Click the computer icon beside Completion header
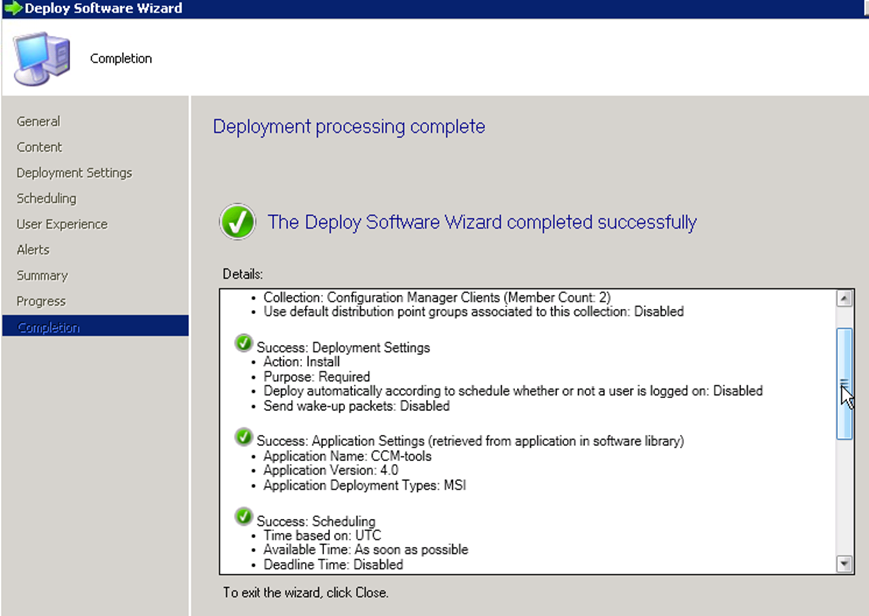The height and width of the screenshot is (616, 869). click(x=42, y=59)
